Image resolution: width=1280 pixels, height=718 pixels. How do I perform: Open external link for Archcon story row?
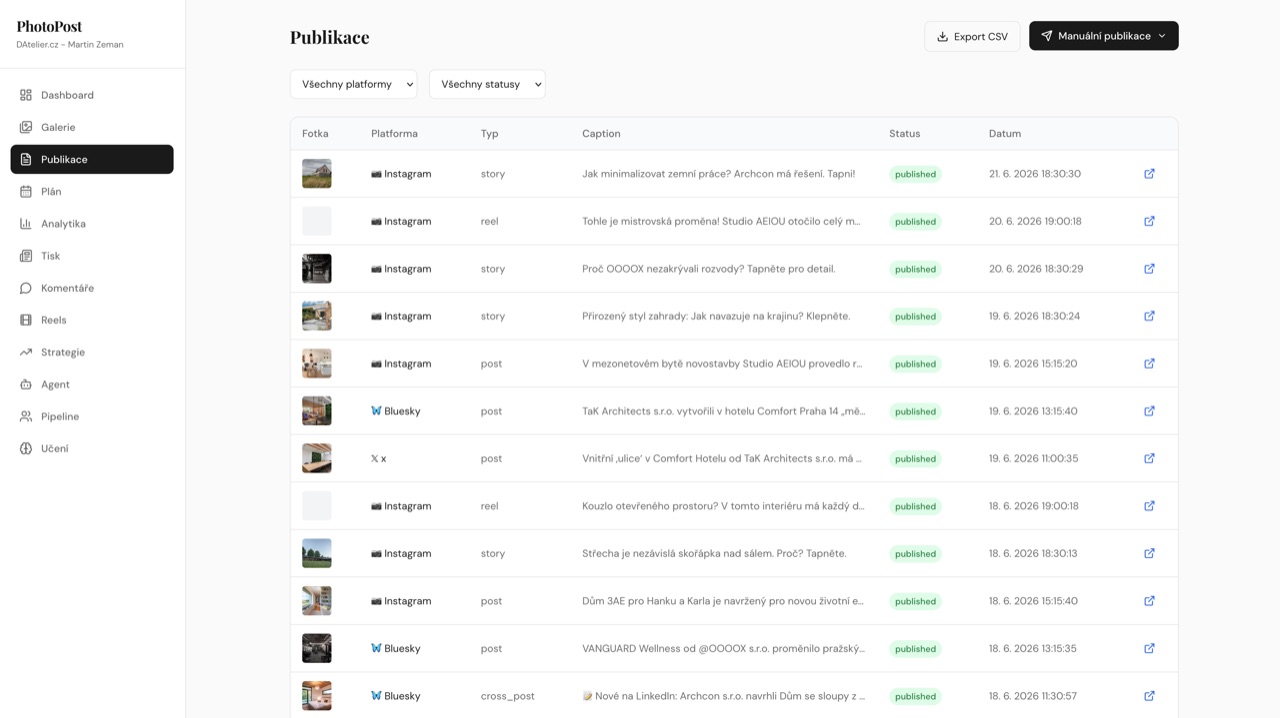coord(1149,174)
